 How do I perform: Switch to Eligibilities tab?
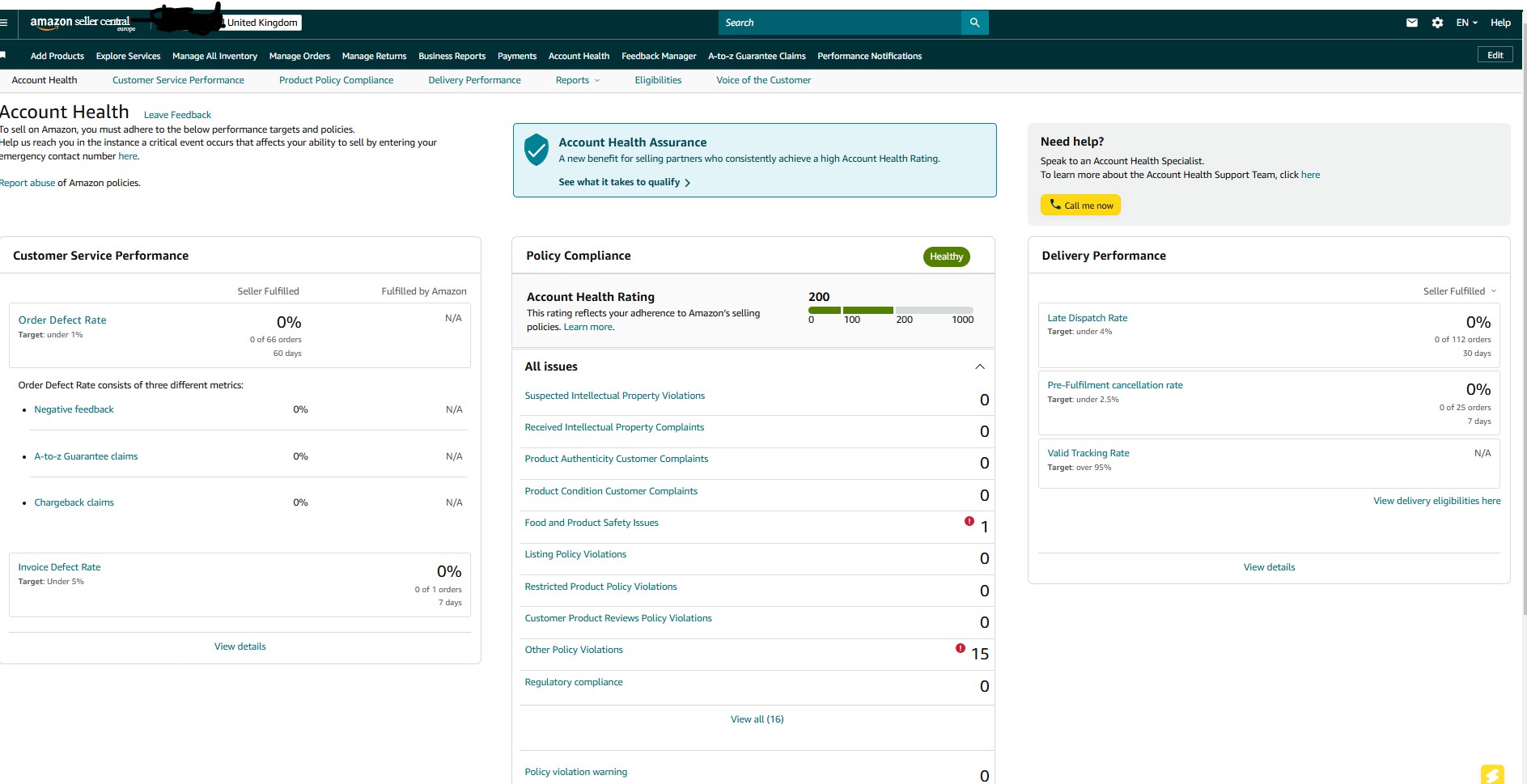coord(658,80)
